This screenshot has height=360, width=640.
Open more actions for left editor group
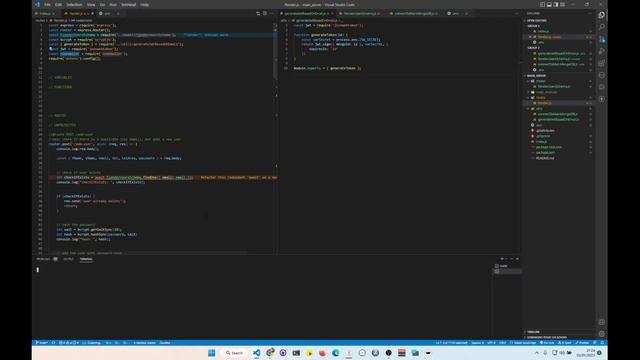pyautogui.click(x=271, y=13)
